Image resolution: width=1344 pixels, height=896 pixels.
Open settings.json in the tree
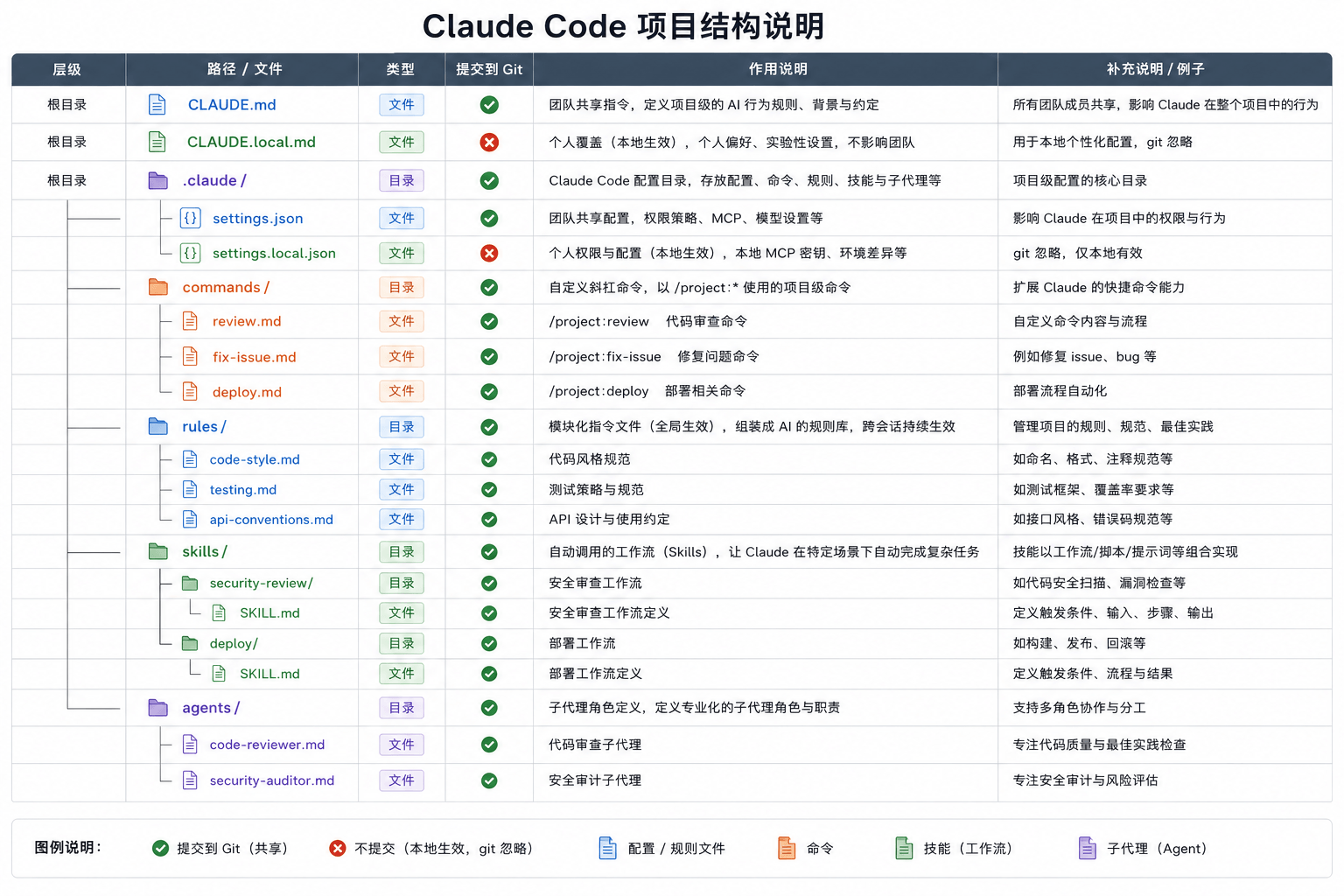[x=257, y=218]
